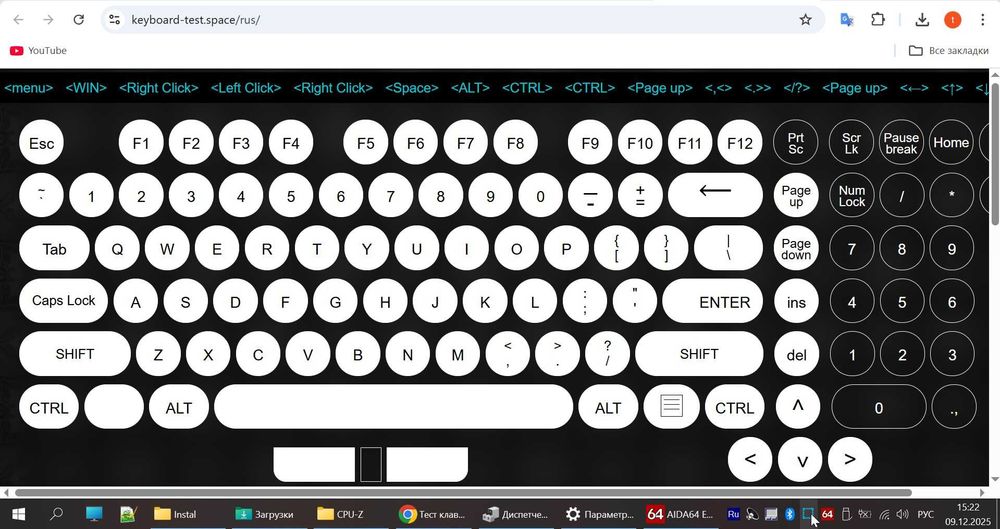Click the <Space> entry in key history
The height and width of the screenshot is (529, 1000).
coord(412,88)
